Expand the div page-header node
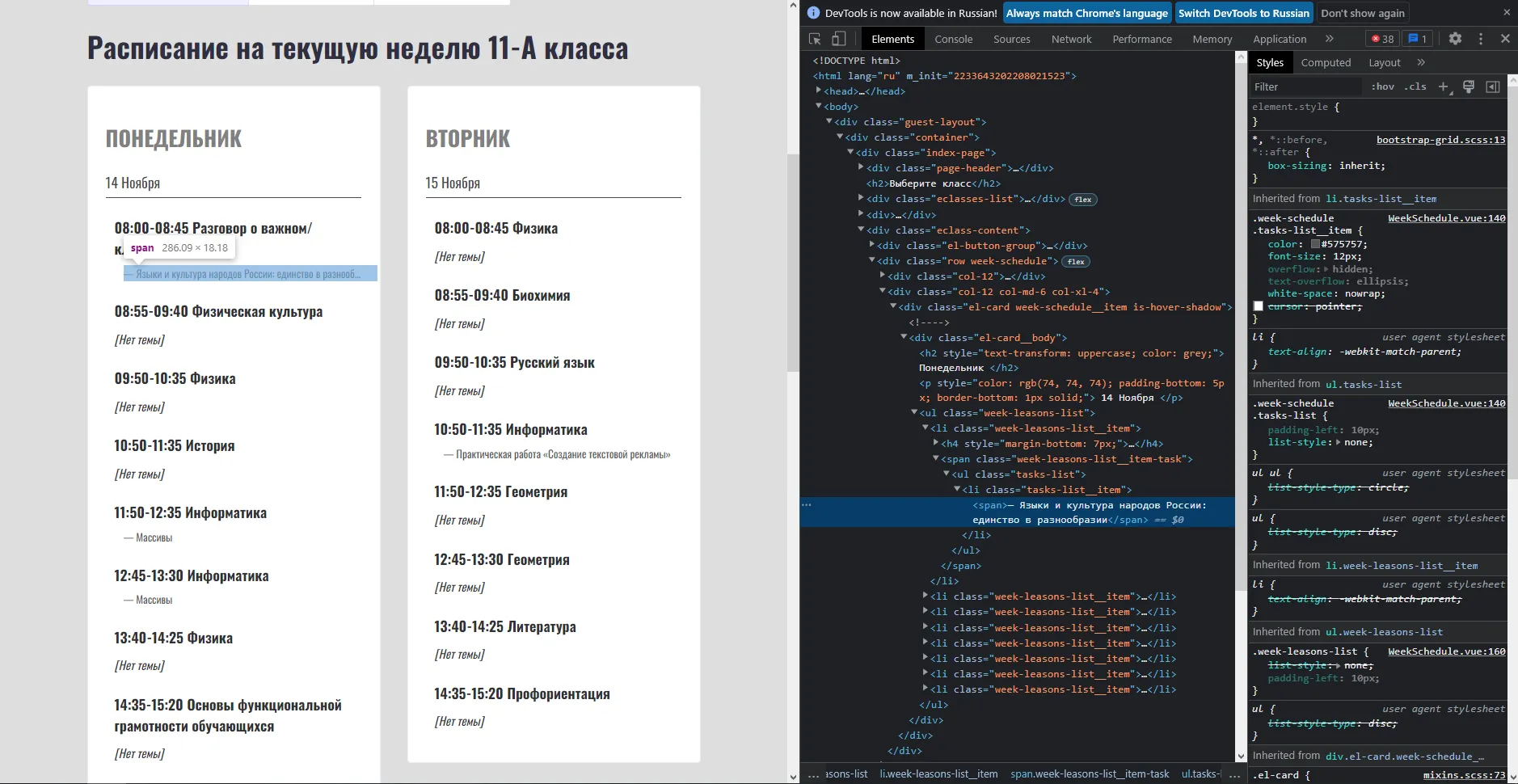This screenshot has width=1518, height=784. (861, 167)
